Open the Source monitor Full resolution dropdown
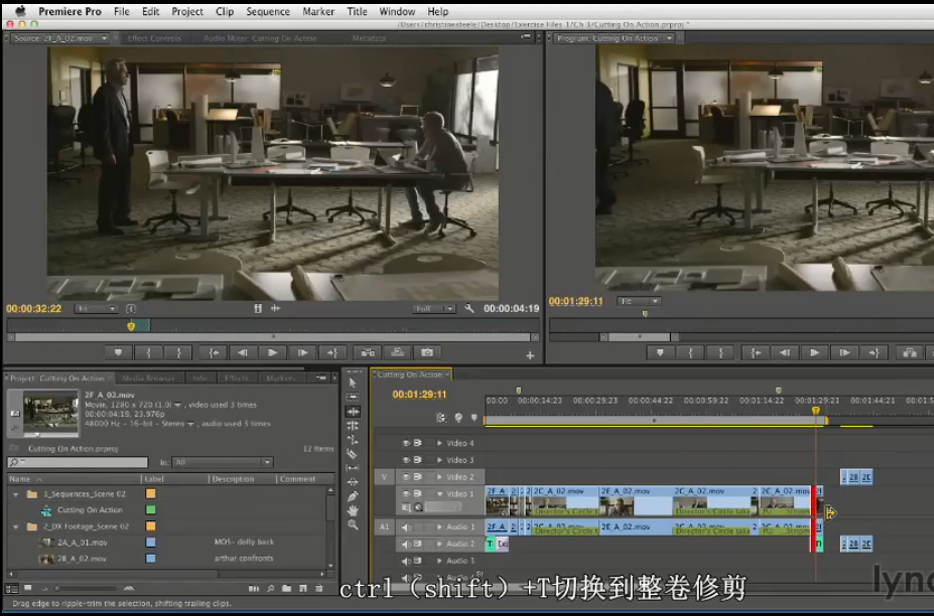 click(434, 309)
